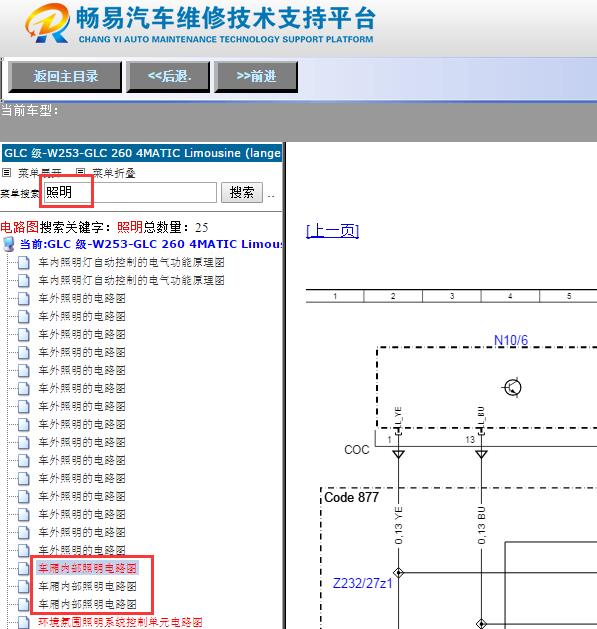The image size is (597, 629).
Task: Click the transistor symbol inside N10/6
Action: (512, 388)
